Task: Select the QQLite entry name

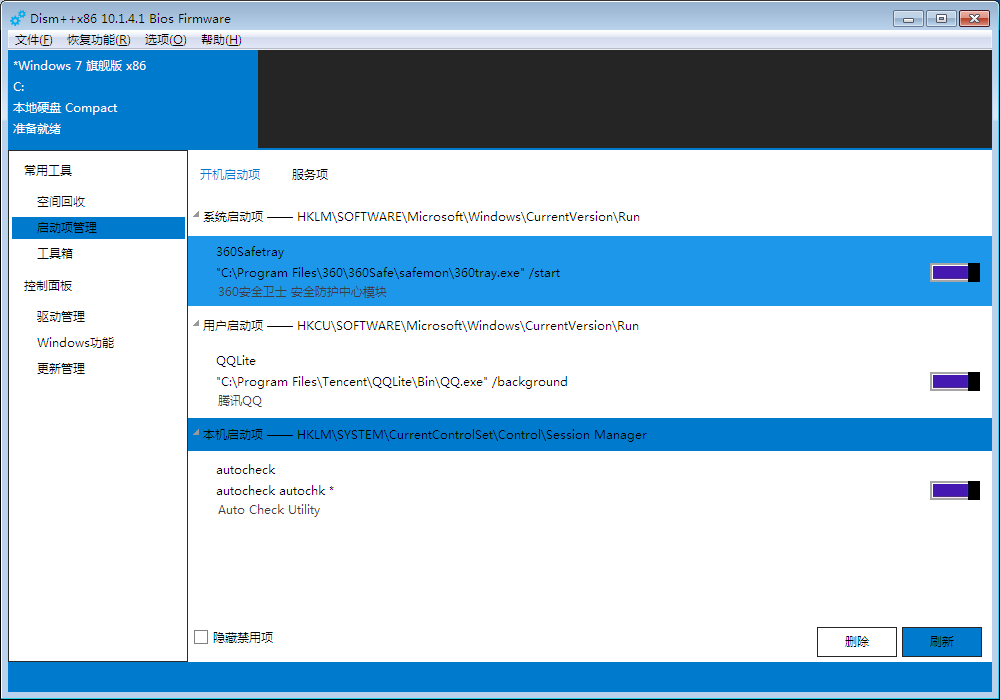Action: [x=236, y=361]
